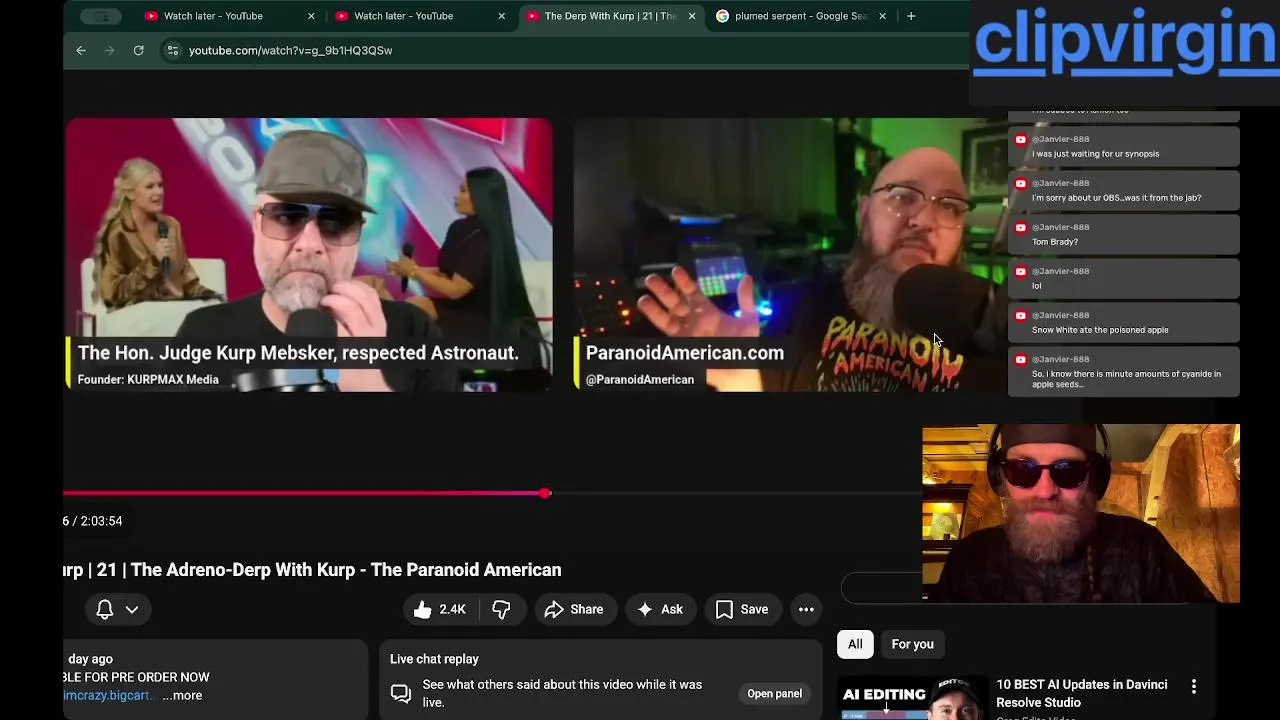Open 10 BEST AI Updates in Davinci title

coord(1082,693)
